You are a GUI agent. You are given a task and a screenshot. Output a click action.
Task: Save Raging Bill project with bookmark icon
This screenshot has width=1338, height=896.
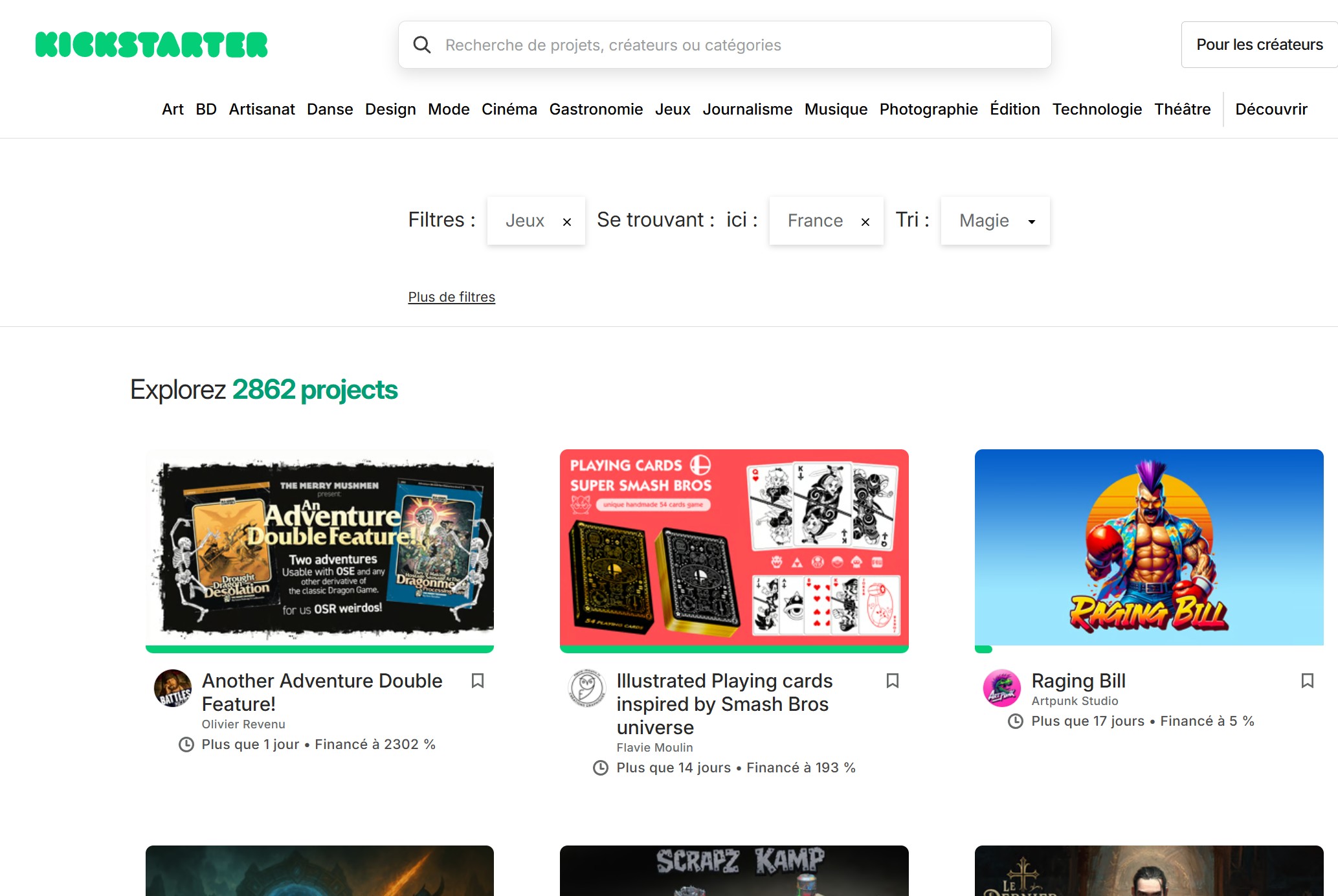click(1307, 680)
